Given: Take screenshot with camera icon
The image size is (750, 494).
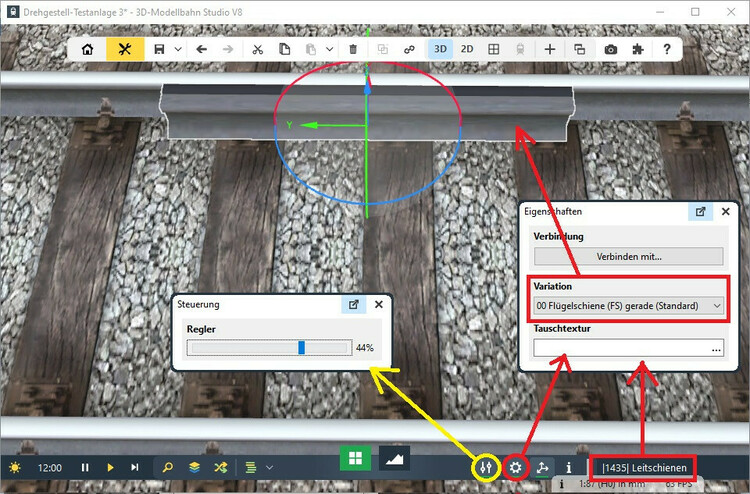Looking at the screenshot, I should click(x=611, y=49).
